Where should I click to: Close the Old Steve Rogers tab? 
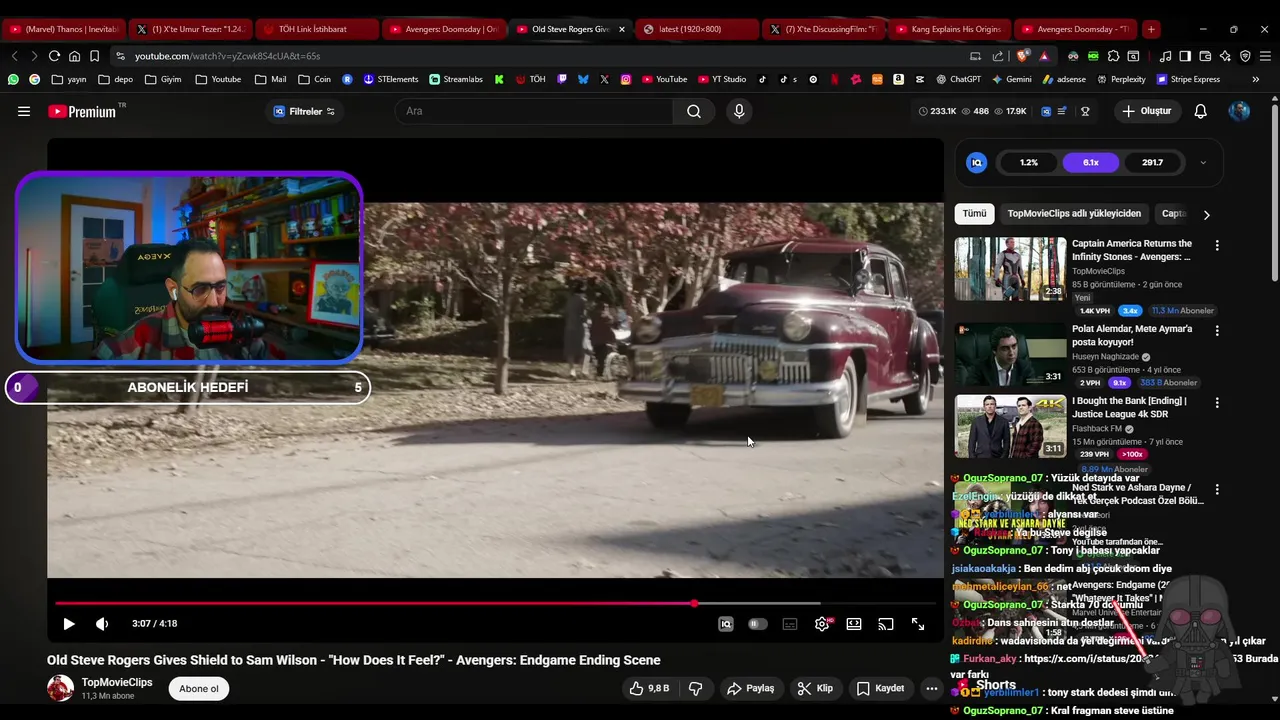point(622,29)
